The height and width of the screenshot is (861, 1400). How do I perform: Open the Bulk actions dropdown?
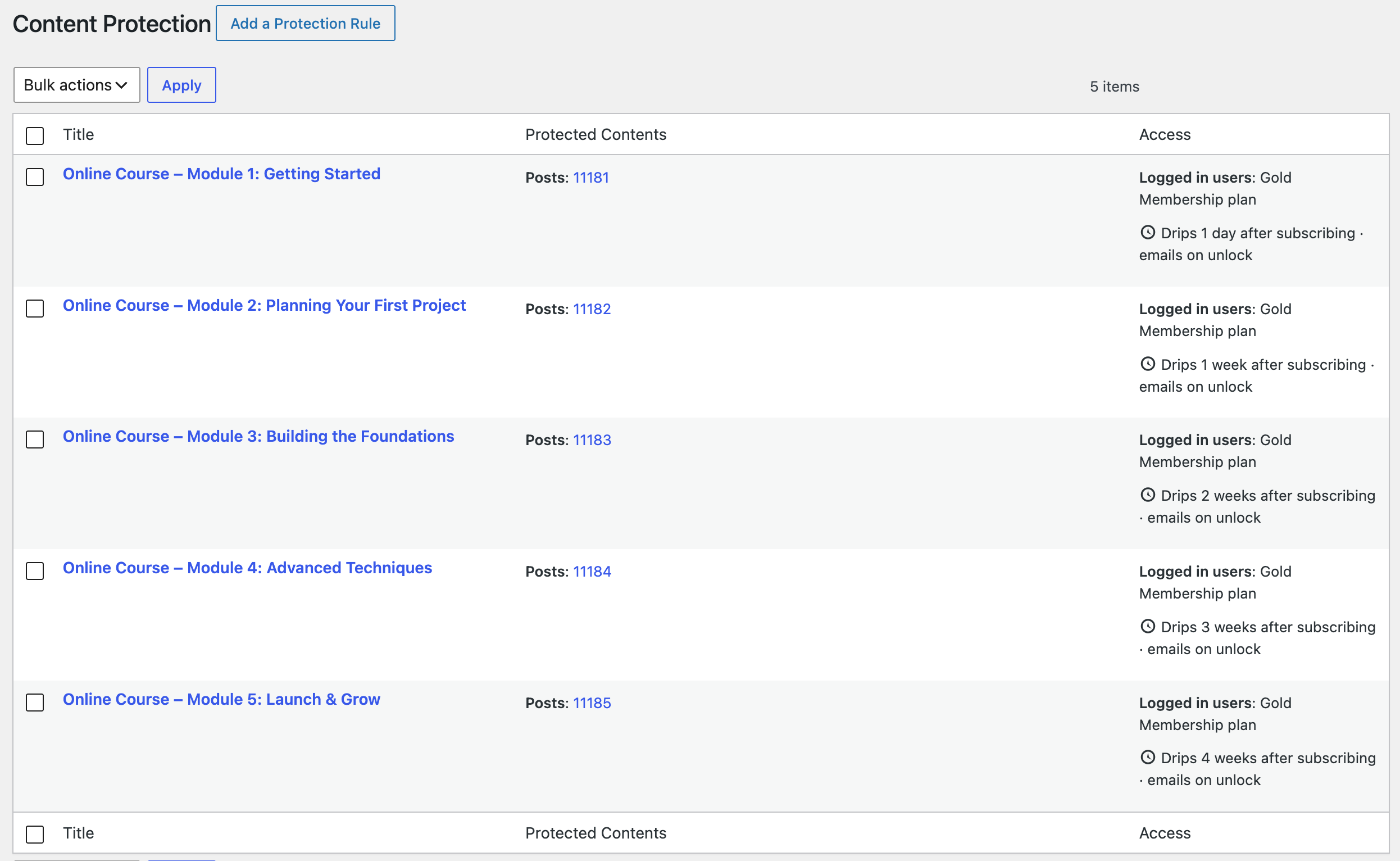tap(77, 85)
